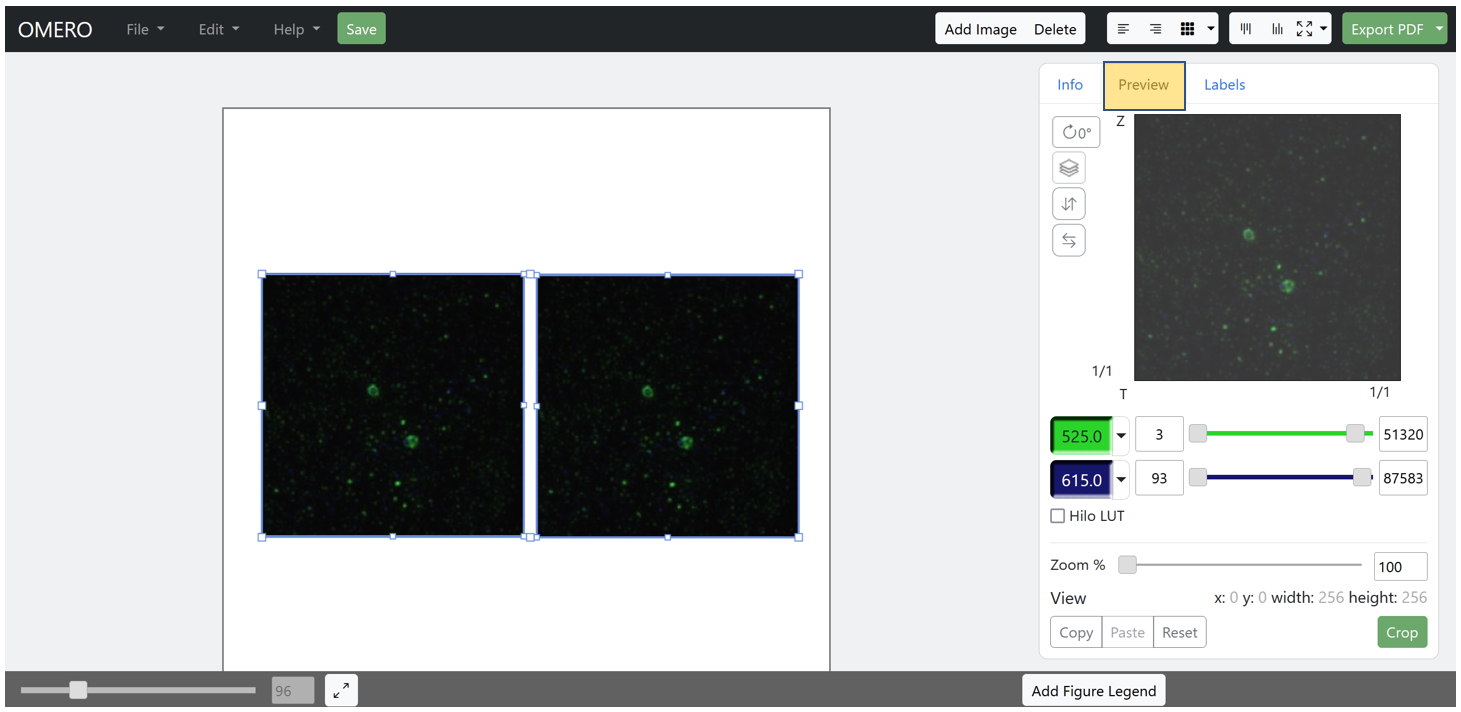1461x712 pixels.
Task: Click the green Crop button
Action: pyautogui.click(x=1402, y=632)
